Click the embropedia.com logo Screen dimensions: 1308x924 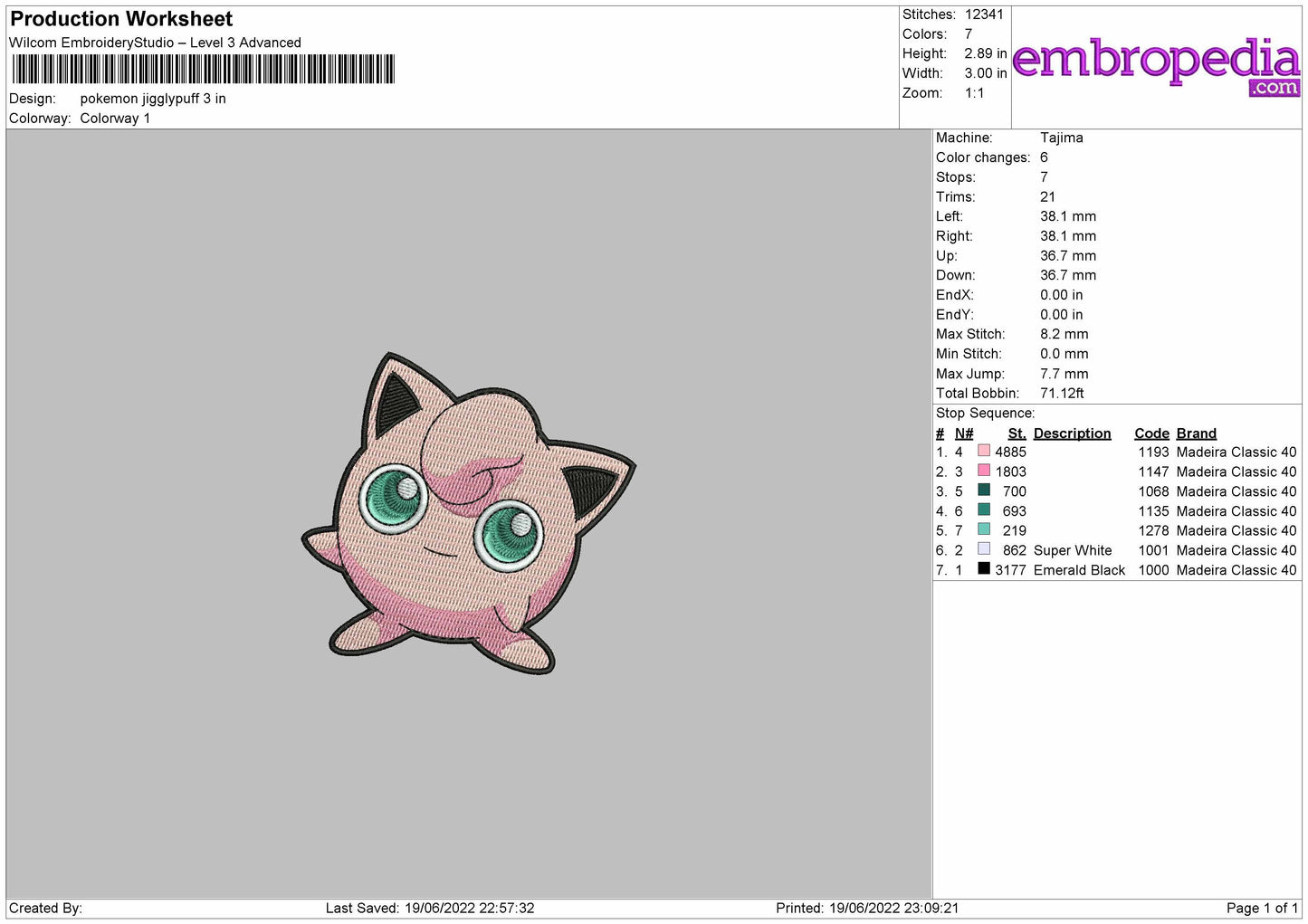point(1156,66)
